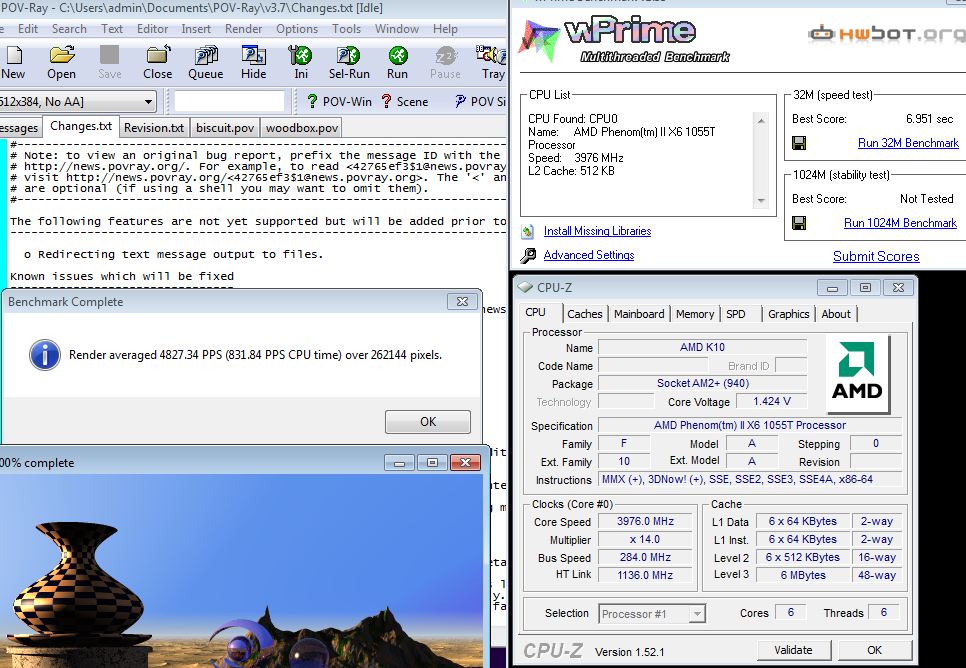966x668 pixels.
Task: Click the info icon in Benchmark Complete dialog
Action: click(45, 355)
